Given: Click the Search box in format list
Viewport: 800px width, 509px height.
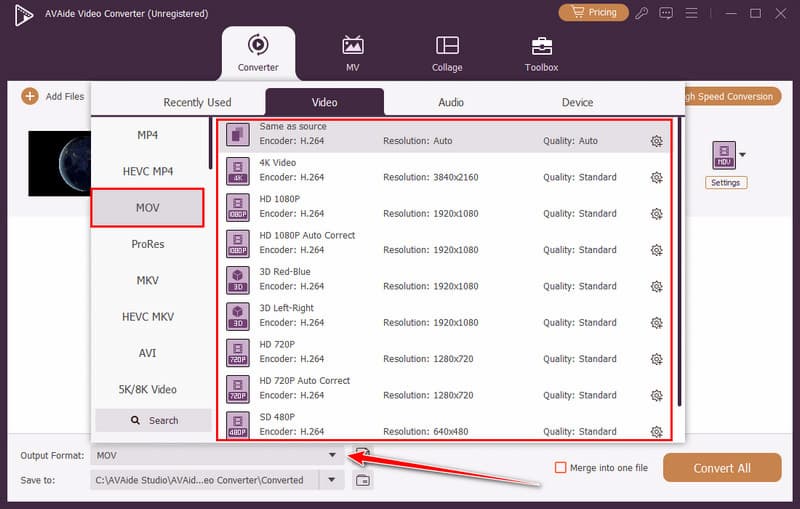Looking at the screenshot, I should tap(153, 420).
